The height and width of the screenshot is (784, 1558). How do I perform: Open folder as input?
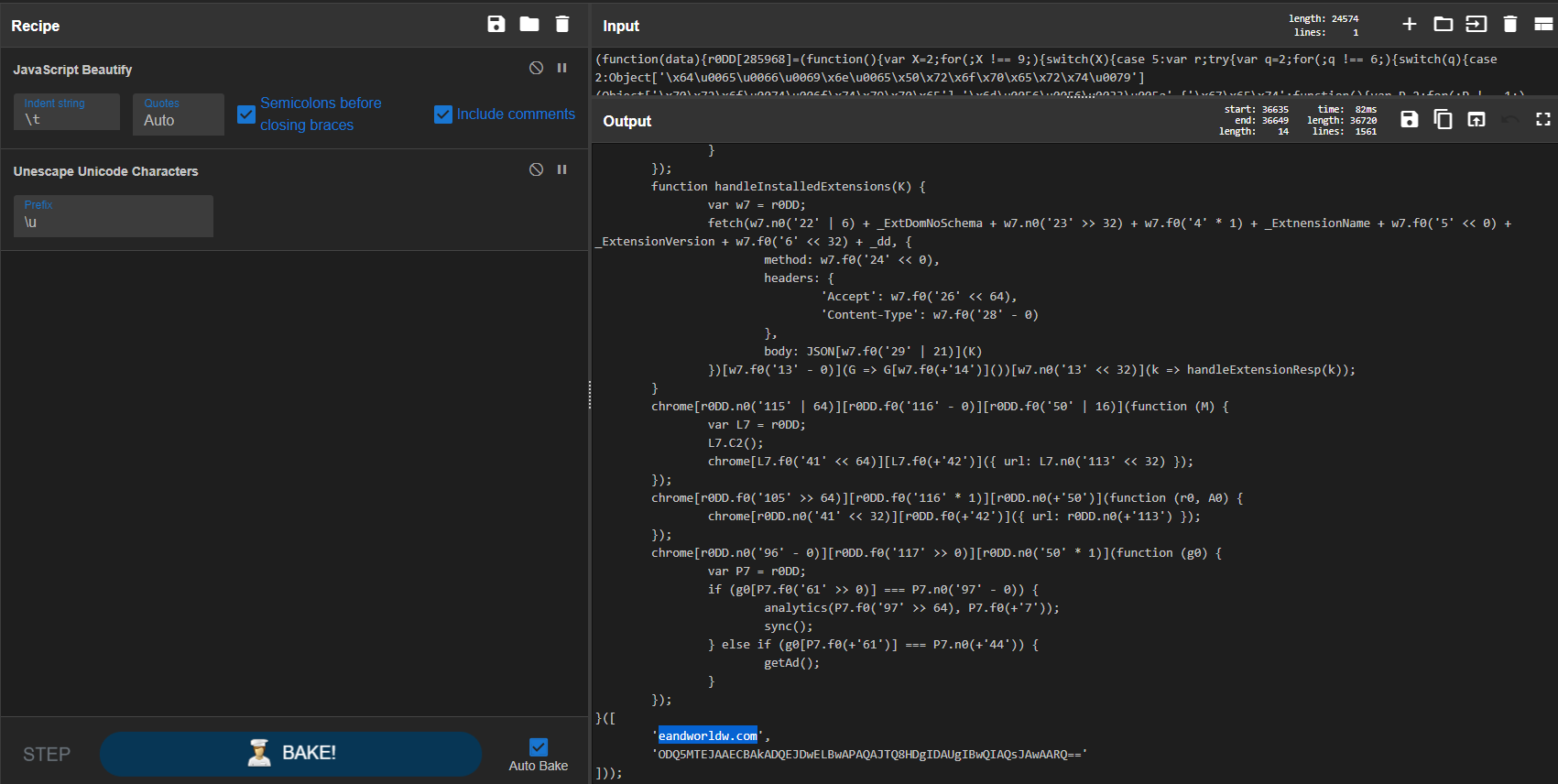[x=1444, y=24]
